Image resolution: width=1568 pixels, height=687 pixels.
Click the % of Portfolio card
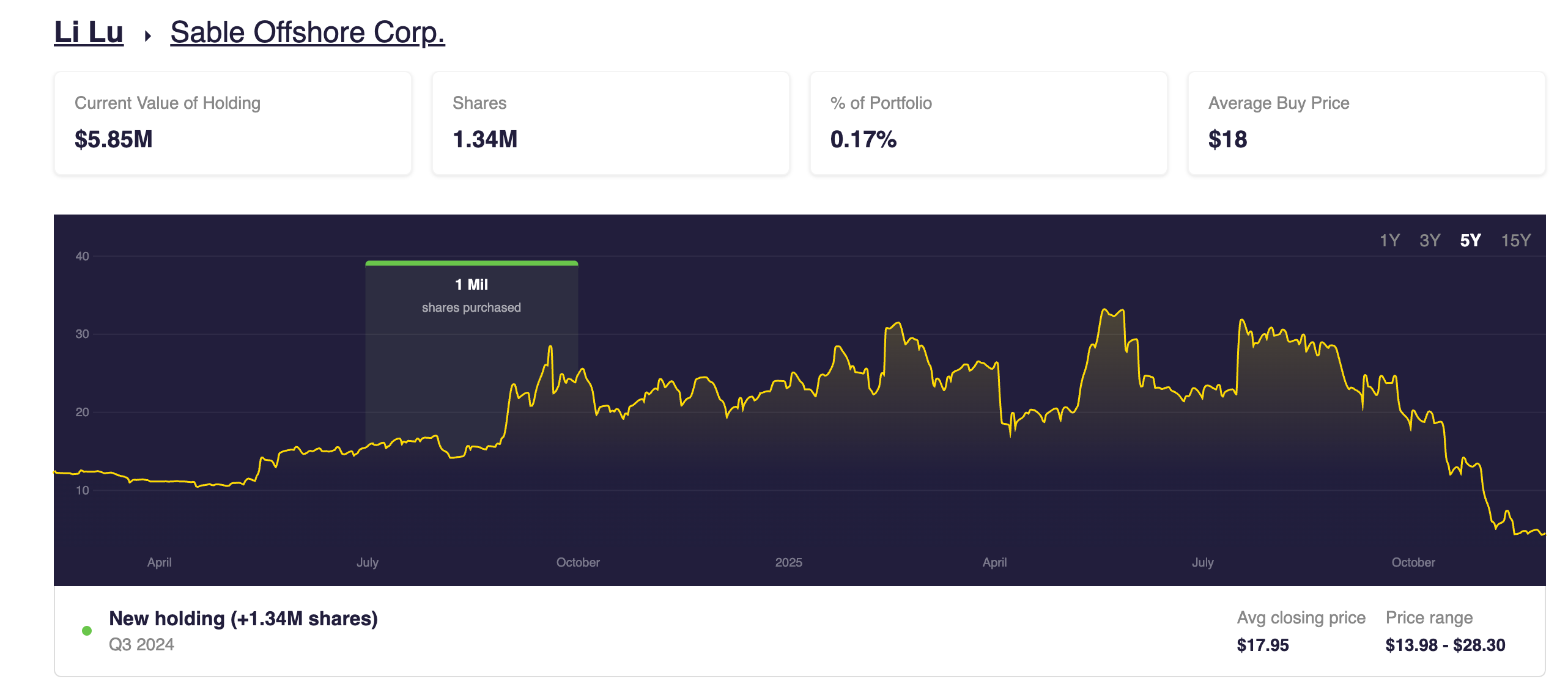(988, 123)
